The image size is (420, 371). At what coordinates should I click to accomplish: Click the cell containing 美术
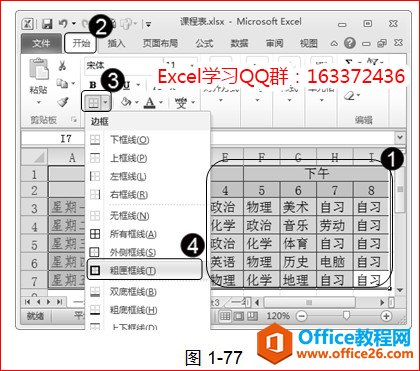click(x=298, y=208)
